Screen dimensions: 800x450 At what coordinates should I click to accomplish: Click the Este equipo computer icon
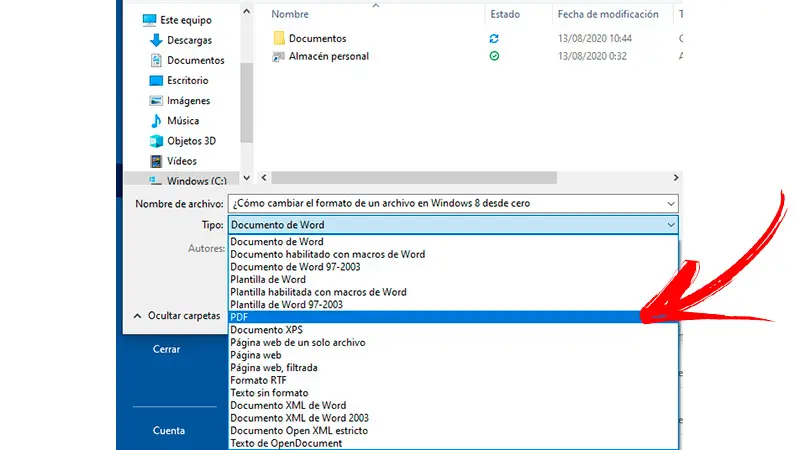coord(149,20)
